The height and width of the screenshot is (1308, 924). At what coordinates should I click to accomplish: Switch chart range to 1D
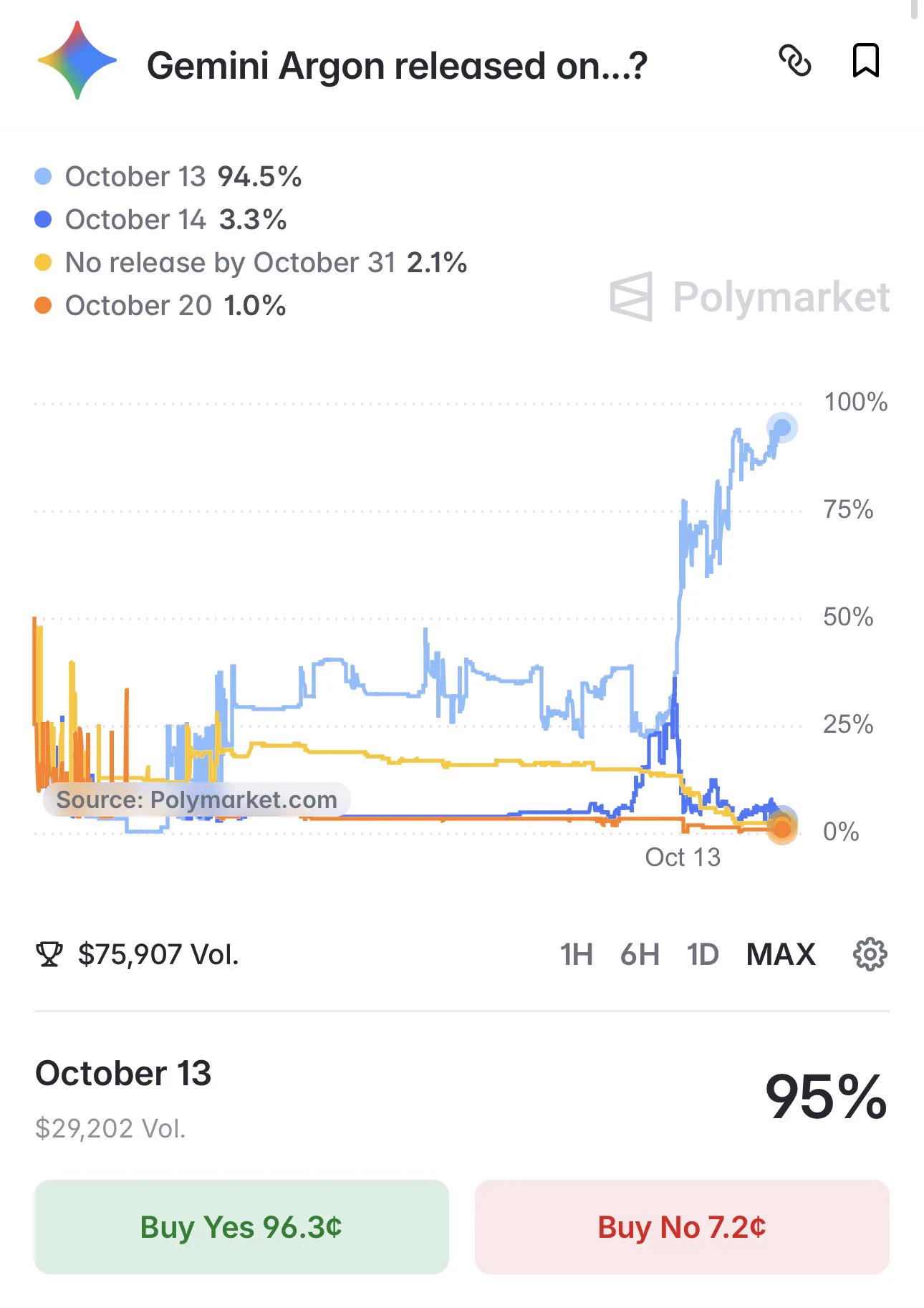703,954
